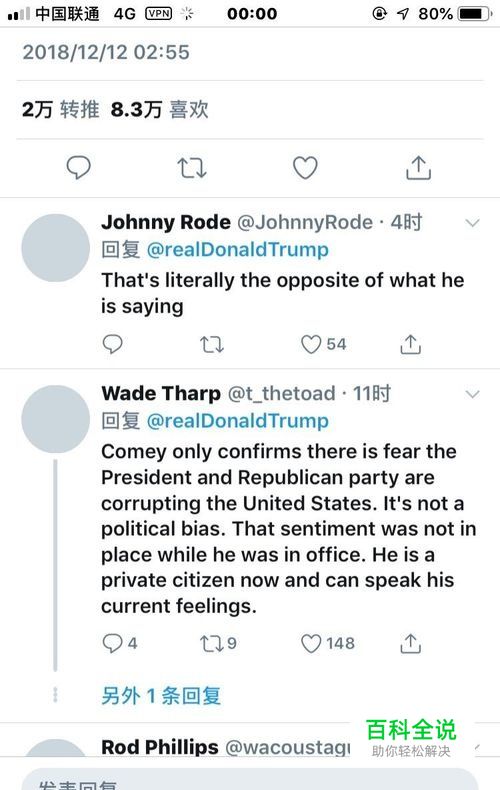Open options chevron on Johnny Rode's tweet

coord(472,223)
